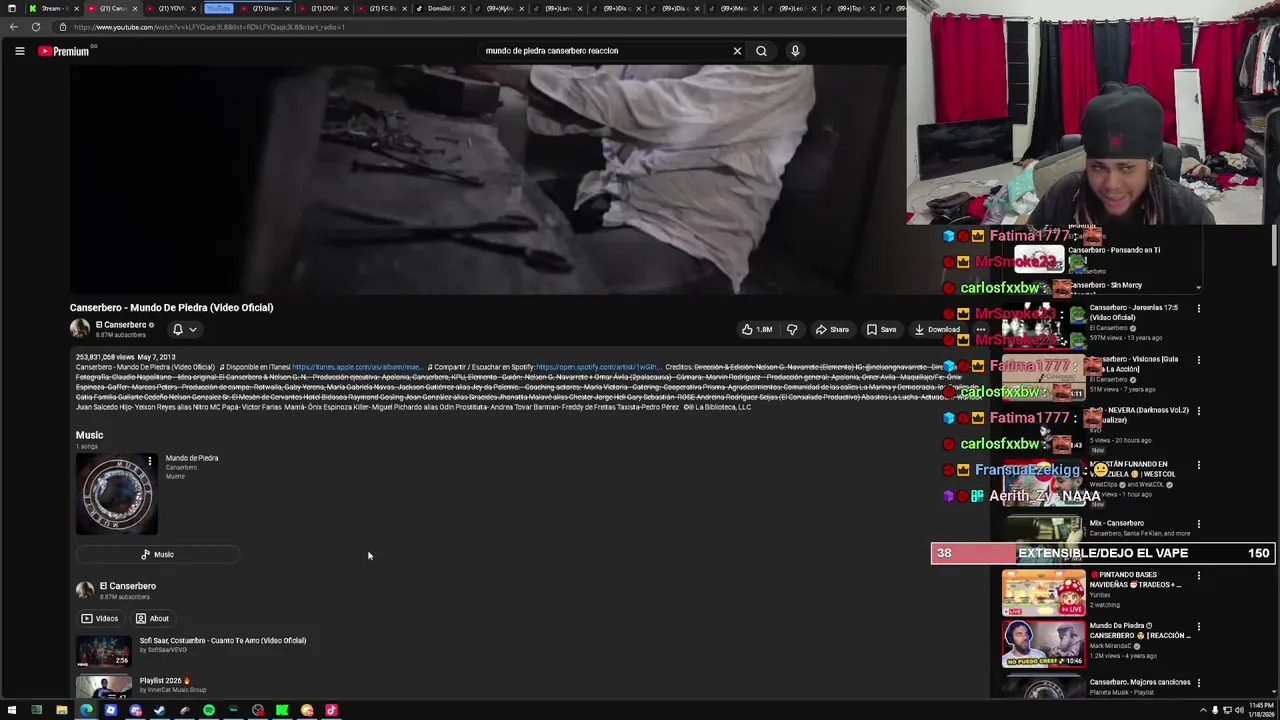Open menu for Jeremías 17:5 video
Screen dimensions: 1280x720
tap(1199, 308)
